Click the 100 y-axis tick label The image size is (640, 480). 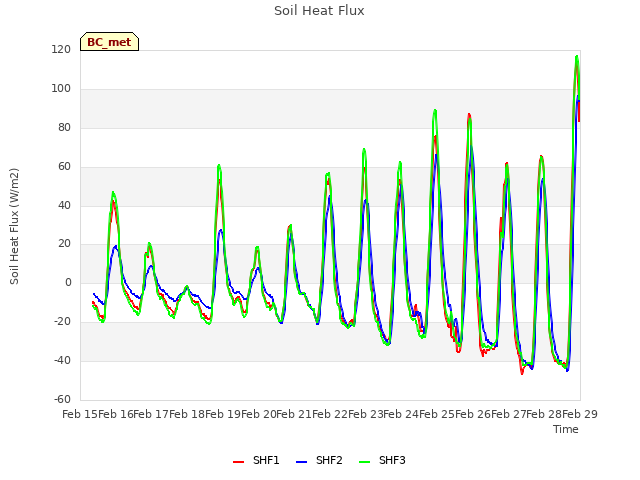[x=61, y=89]
